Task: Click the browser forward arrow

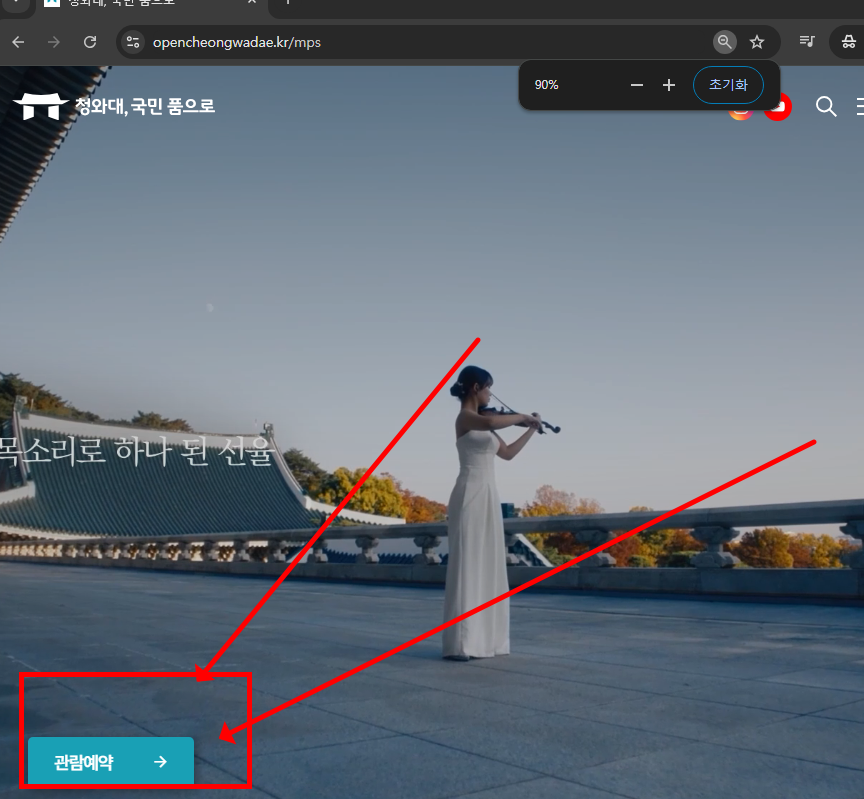Action: pos(53,42)
